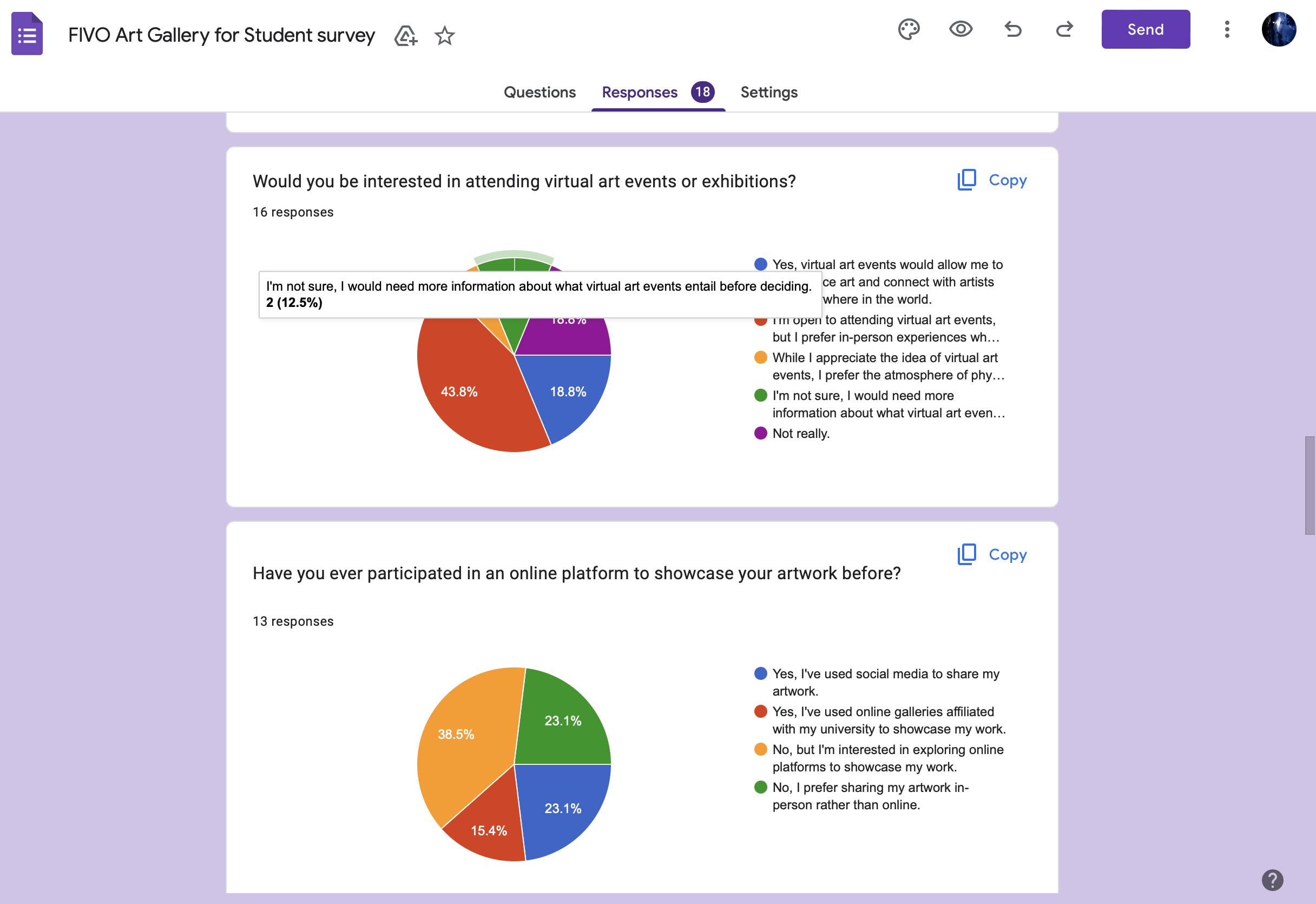Open the Google account avatar

[1278, 29]
